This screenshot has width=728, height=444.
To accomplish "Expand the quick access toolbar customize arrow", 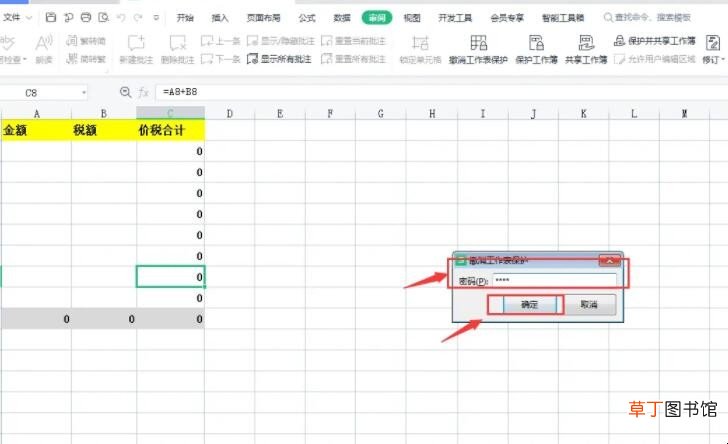I will [156, 18].
